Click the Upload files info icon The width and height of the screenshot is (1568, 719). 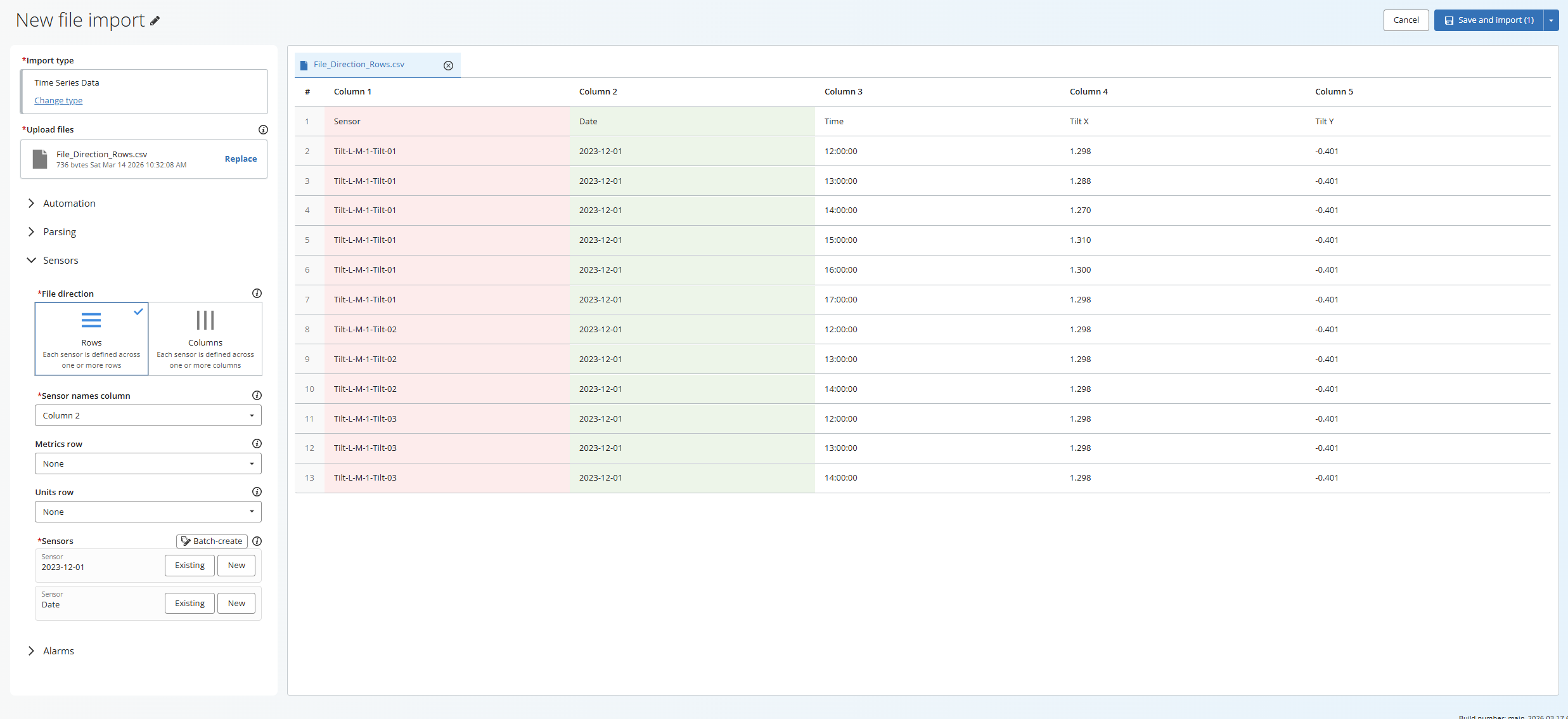coord(263,129)
